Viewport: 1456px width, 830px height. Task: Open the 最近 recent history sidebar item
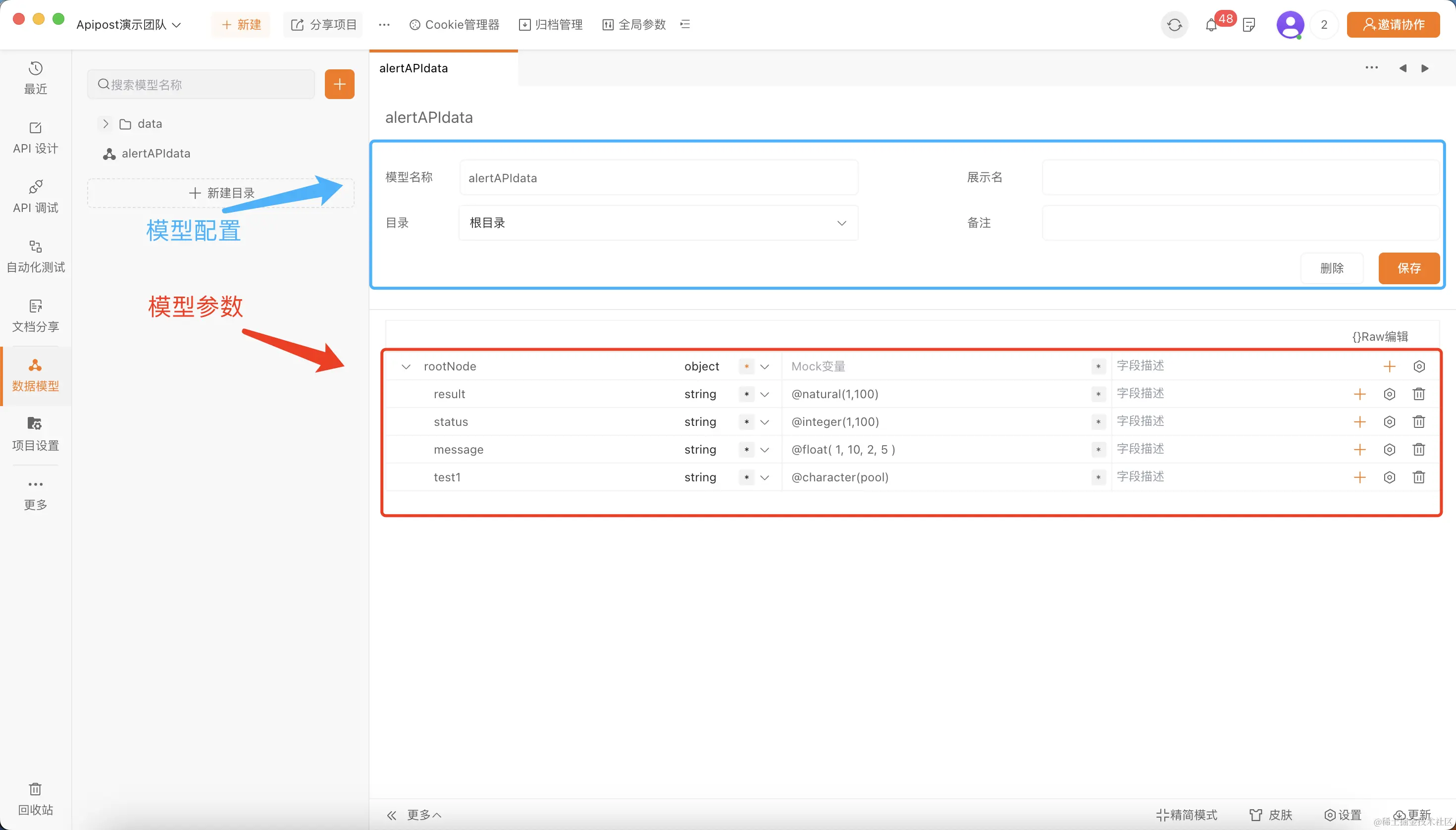[x=35, y=78]
